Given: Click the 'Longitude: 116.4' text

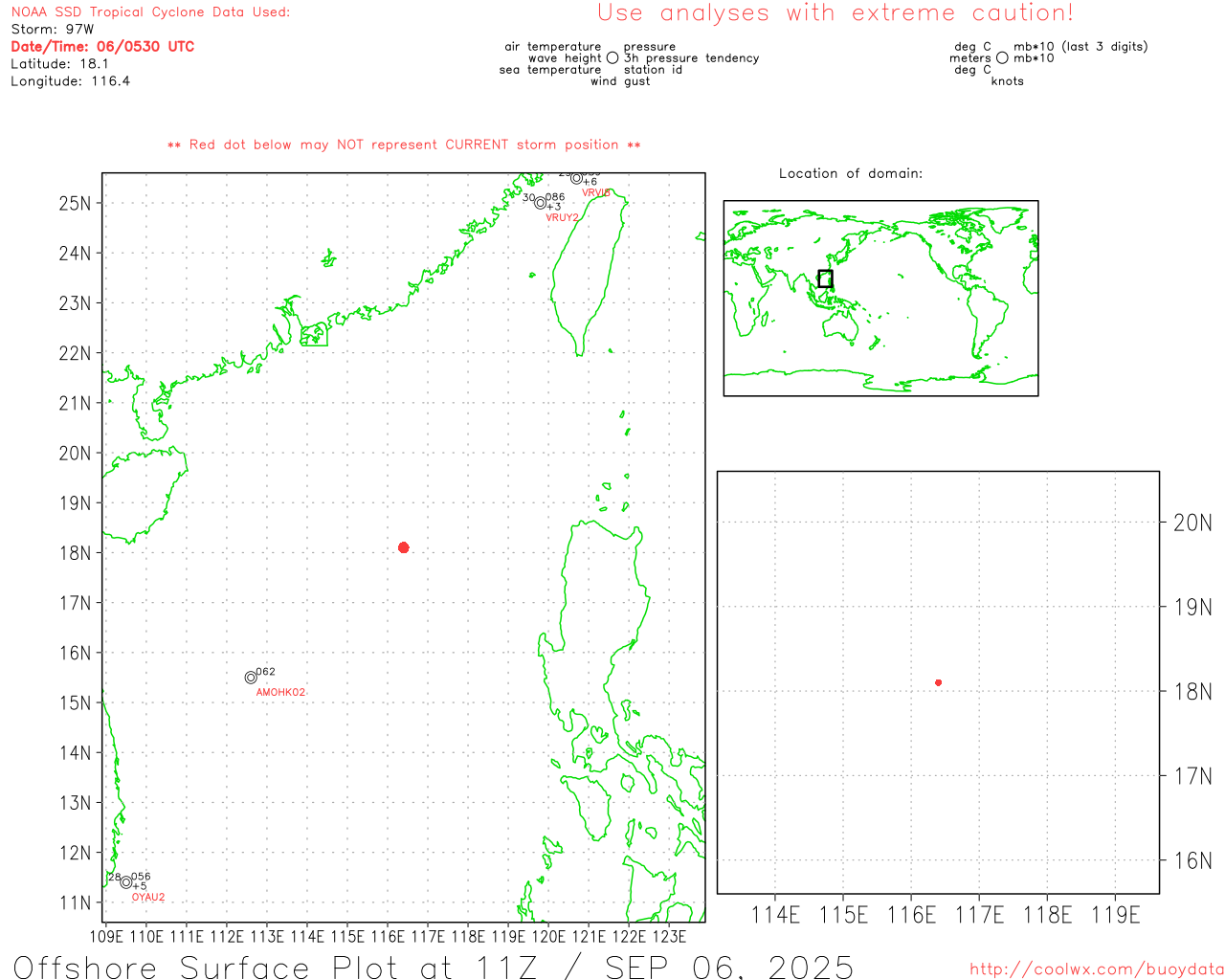Looking at the screenshot, I should coord(70,81).
